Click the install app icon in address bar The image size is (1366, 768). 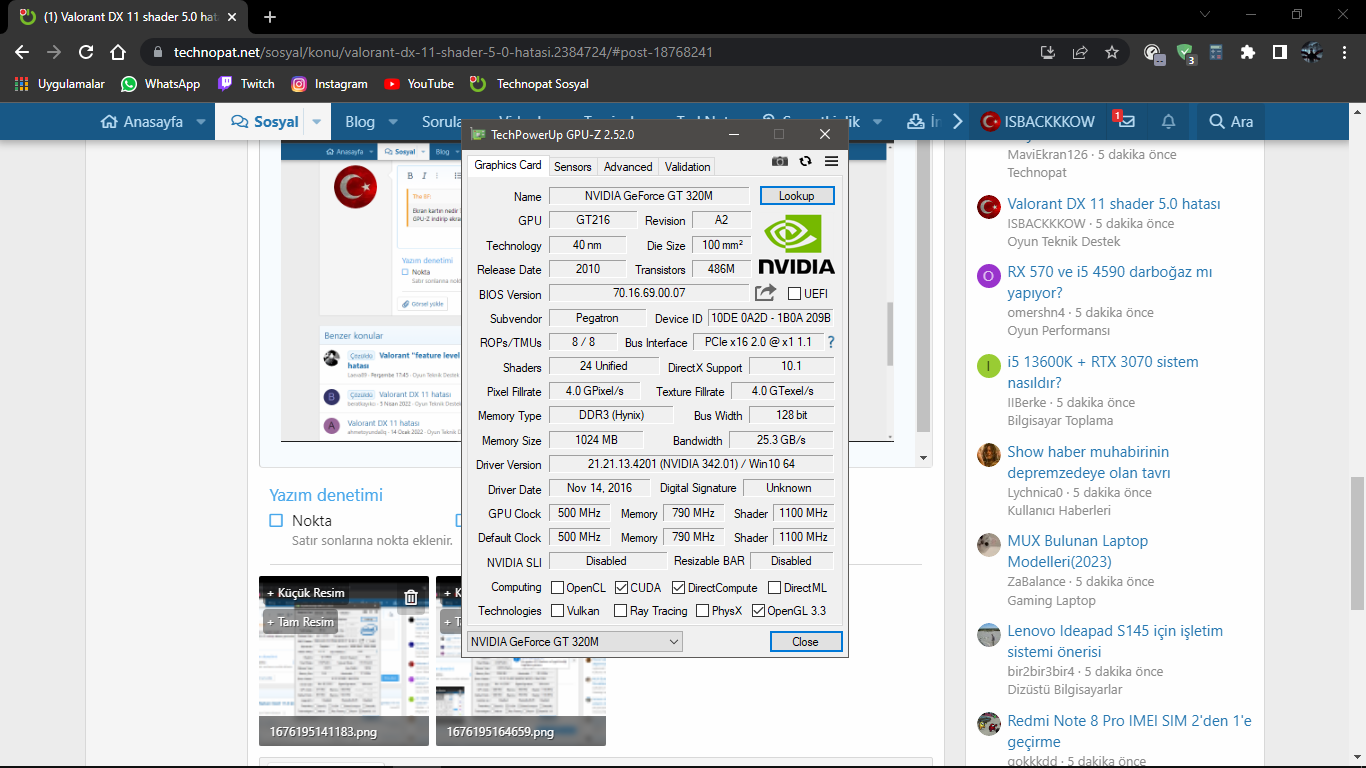tap(1048, 52)
